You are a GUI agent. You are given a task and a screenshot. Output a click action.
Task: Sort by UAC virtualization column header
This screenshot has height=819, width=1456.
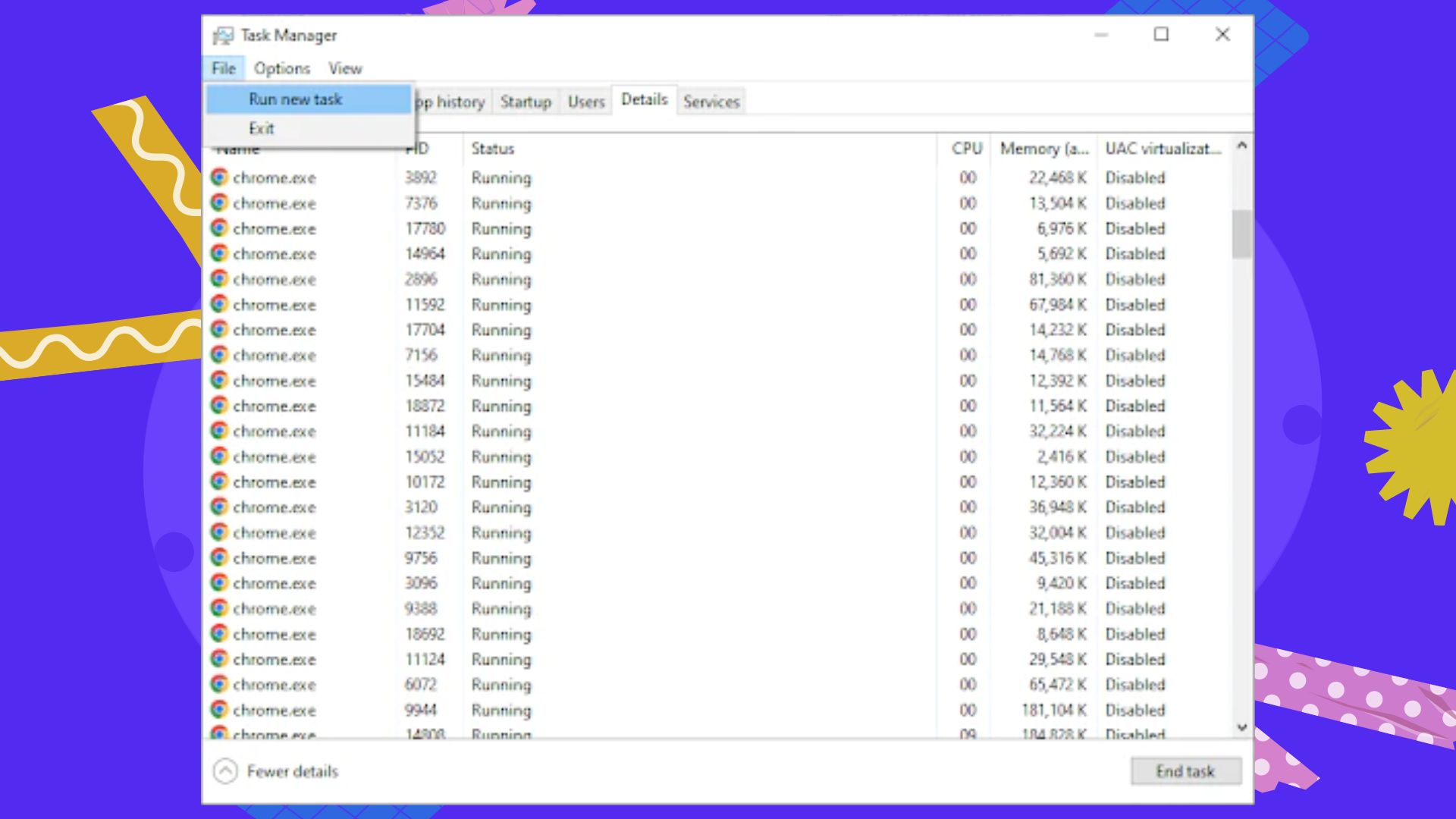(1163, 149)
